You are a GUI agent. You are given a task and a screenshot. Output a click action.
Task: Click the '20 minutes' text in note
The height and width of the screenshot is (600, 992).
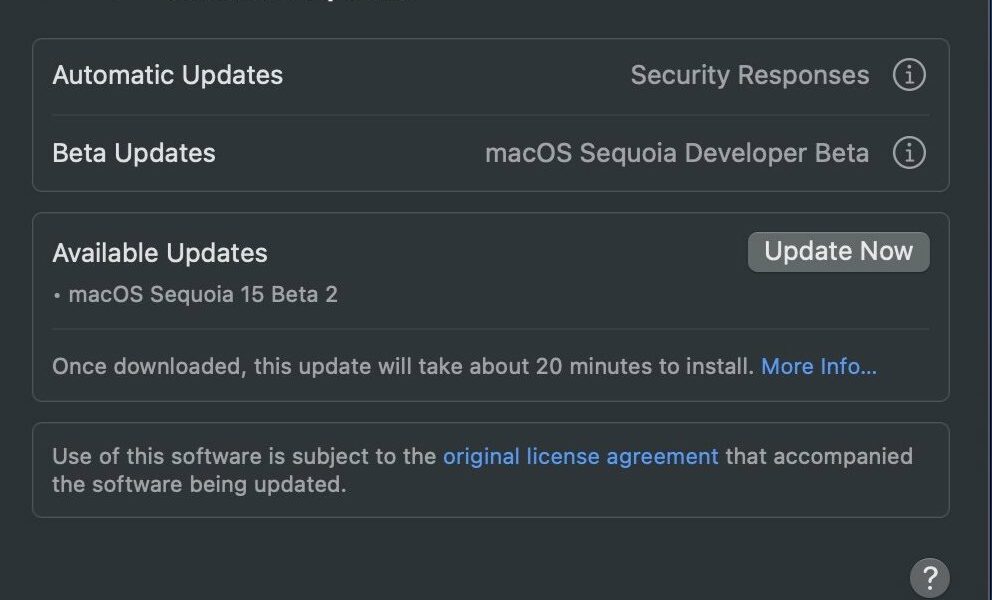[580, 366]
